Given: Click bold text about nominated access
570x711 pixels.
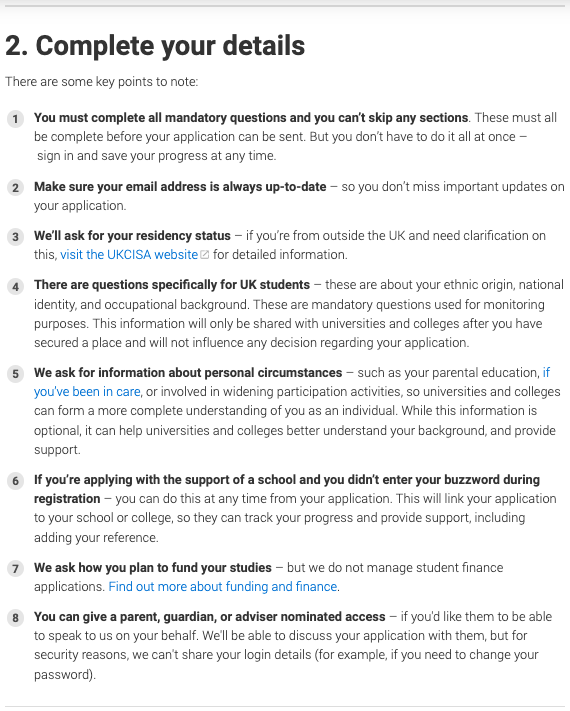Looking at the screenshot, I should coord(209,616).
